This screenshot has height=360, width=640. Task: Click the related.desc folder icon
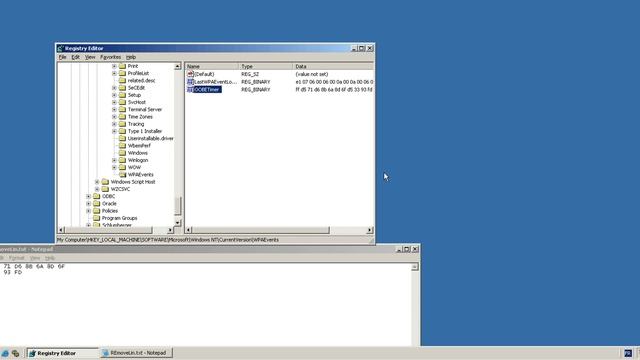click(122, 80)
